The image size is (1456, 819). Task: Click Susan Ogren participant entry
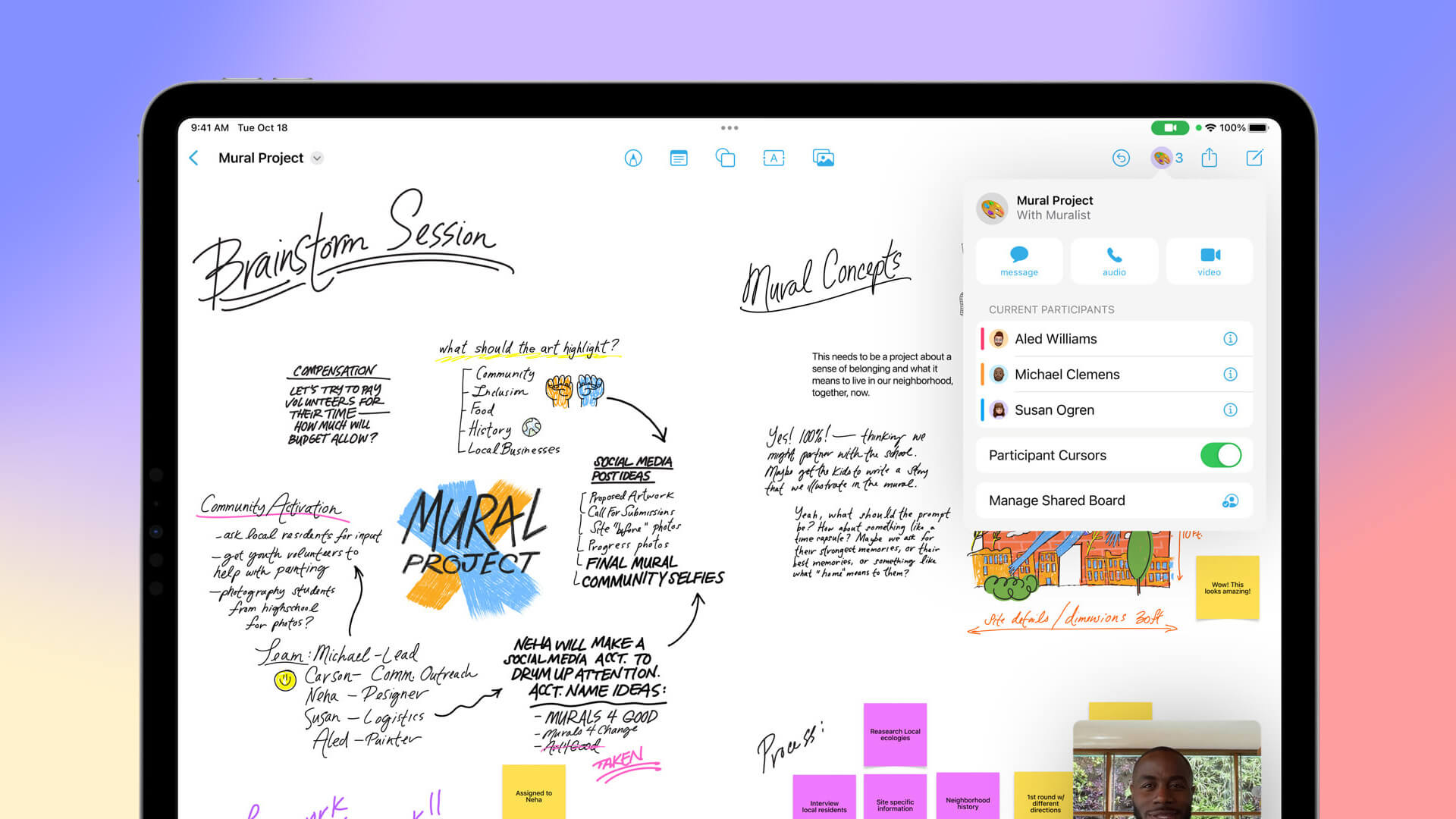(1113, 409)
